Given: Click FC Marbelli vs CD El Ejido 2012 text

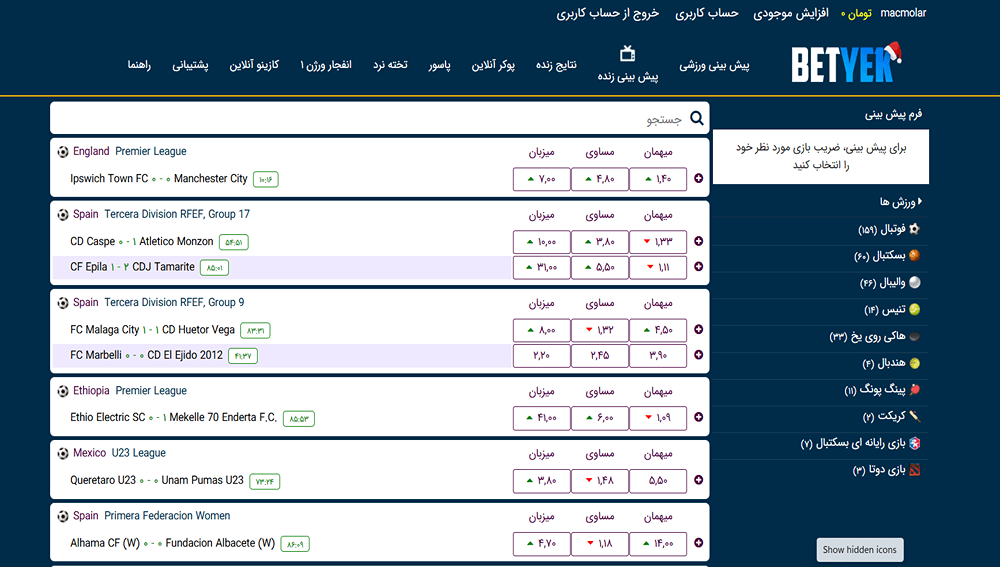Looking at the screenshot, I should tap(147, 355).
